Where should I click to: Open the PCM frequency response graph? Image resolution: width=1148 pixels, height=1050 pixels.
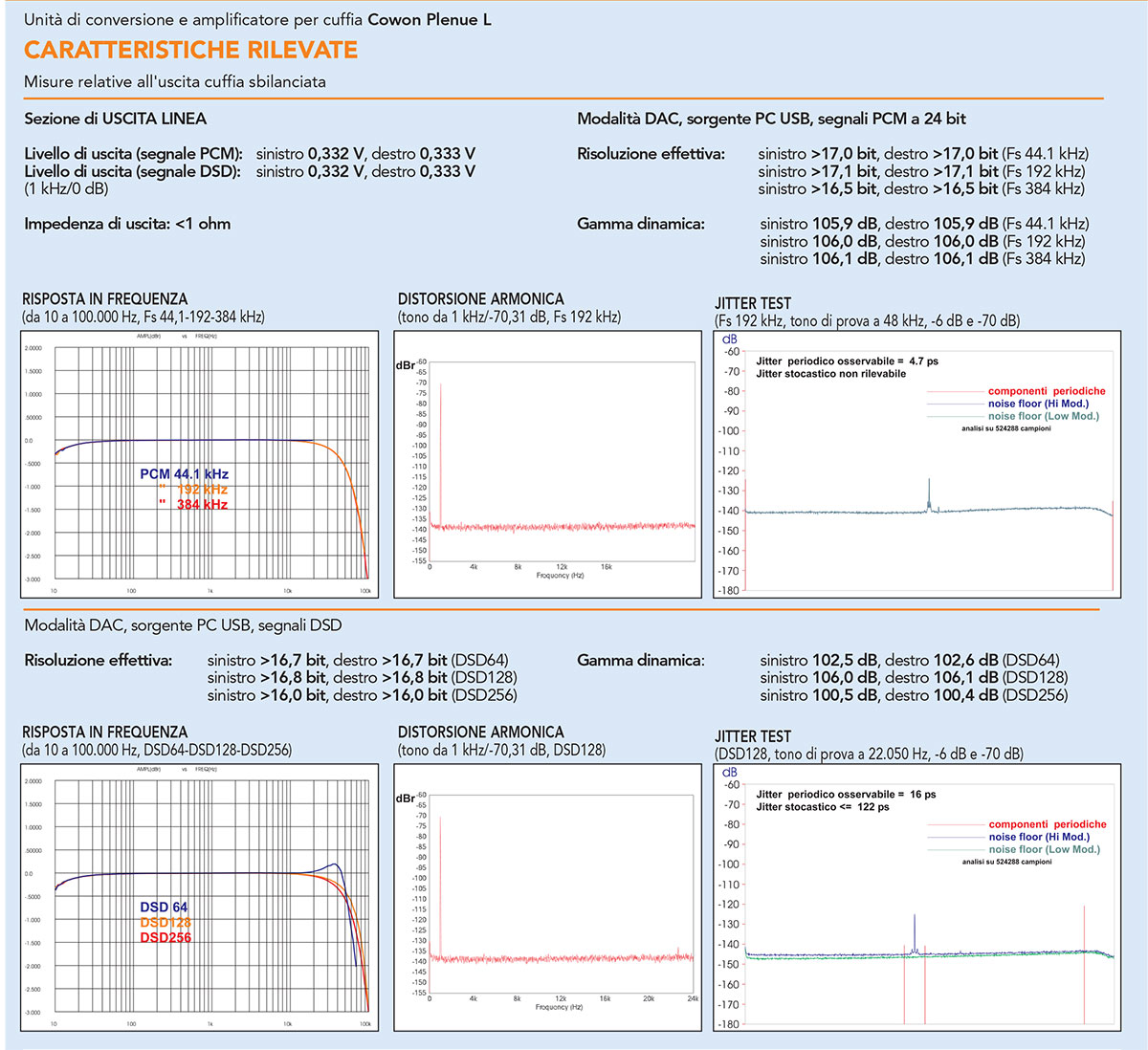pyautogui.click(x=200, y=465)
